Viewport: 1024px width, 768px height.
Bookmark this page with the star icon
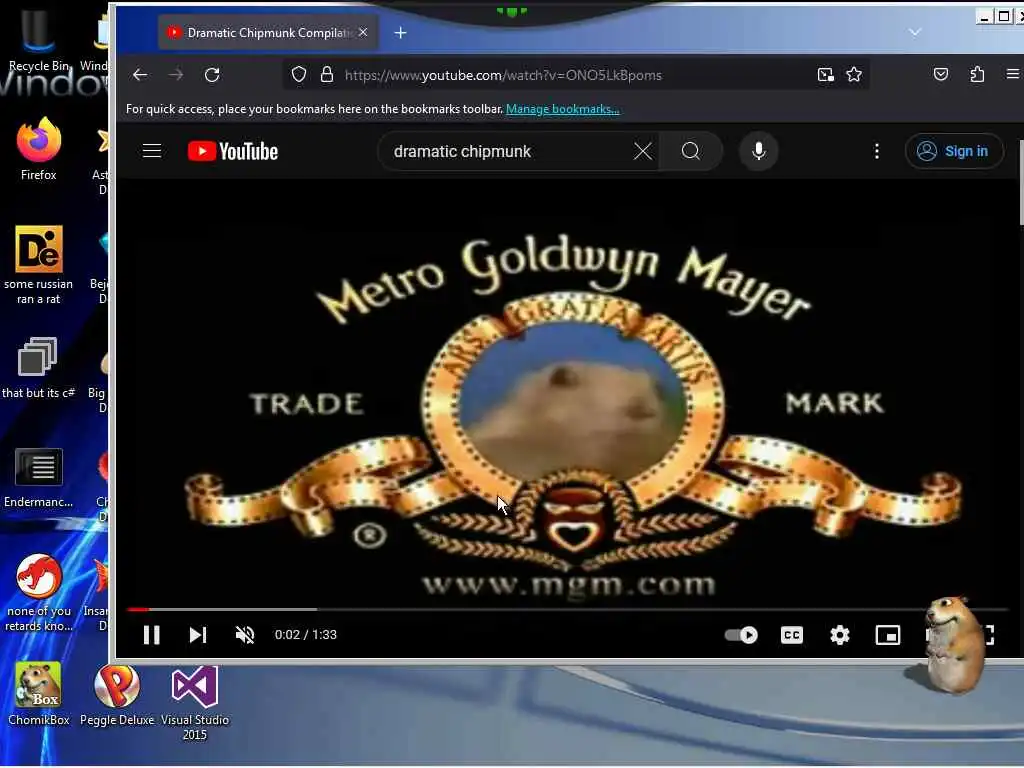coord(854,74)
